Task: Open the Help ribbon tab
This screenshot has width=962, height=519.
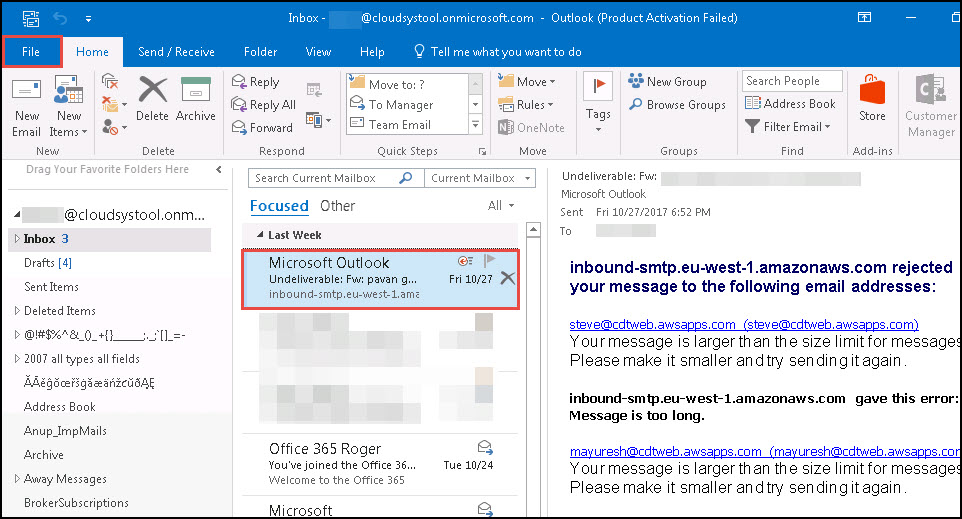Action: click(372, 52)
